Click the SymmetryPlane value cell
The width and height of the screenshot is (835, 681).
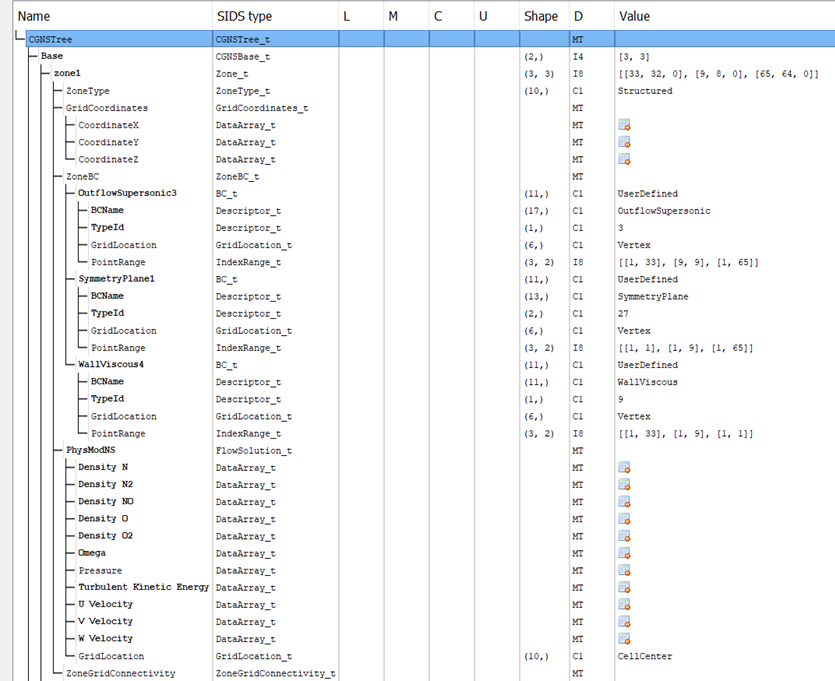pos(653,297)
